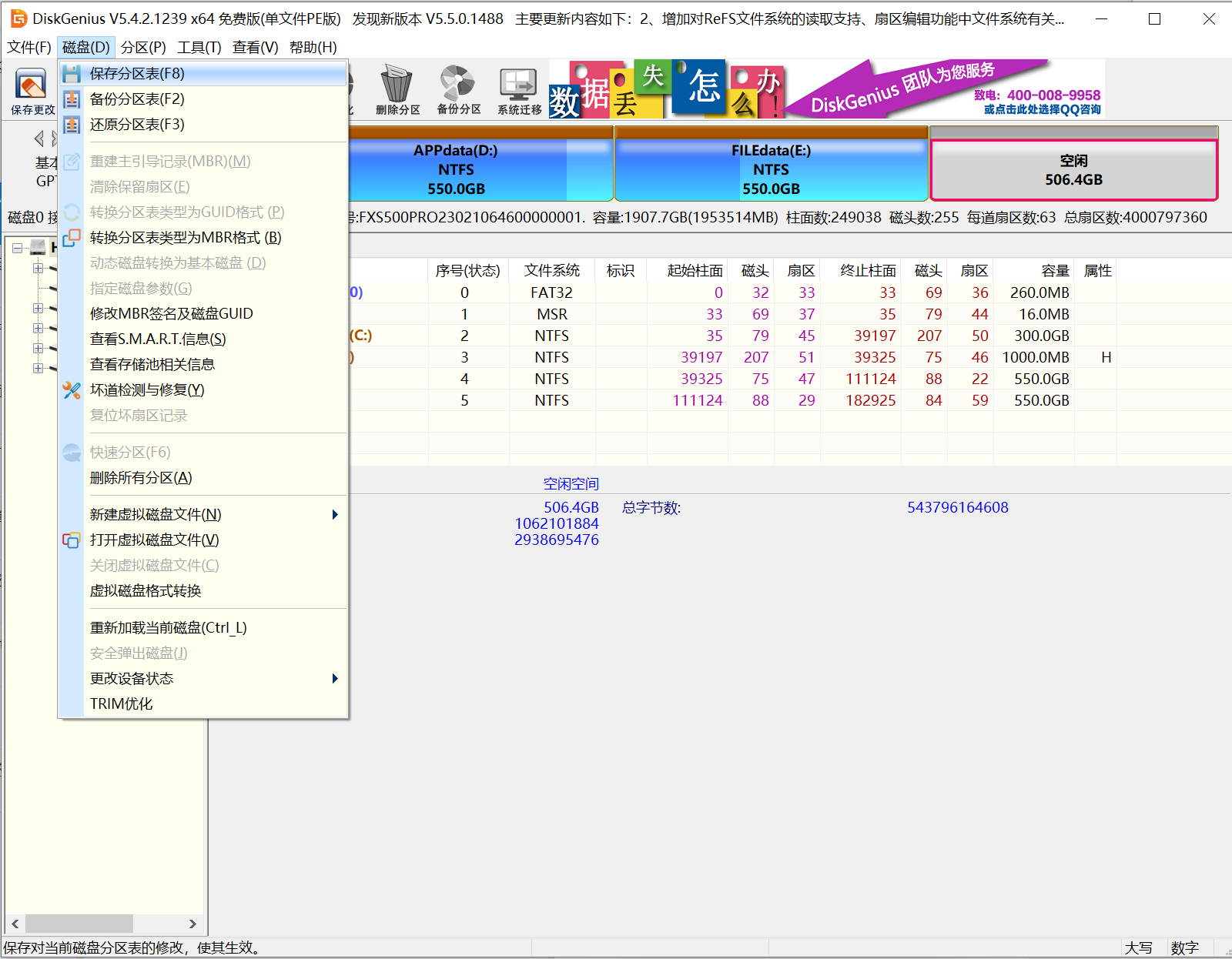Viewport: 1232px width, 959px height.
Task: Open the 分区(P) menu
Action: [x=143, y=48]
